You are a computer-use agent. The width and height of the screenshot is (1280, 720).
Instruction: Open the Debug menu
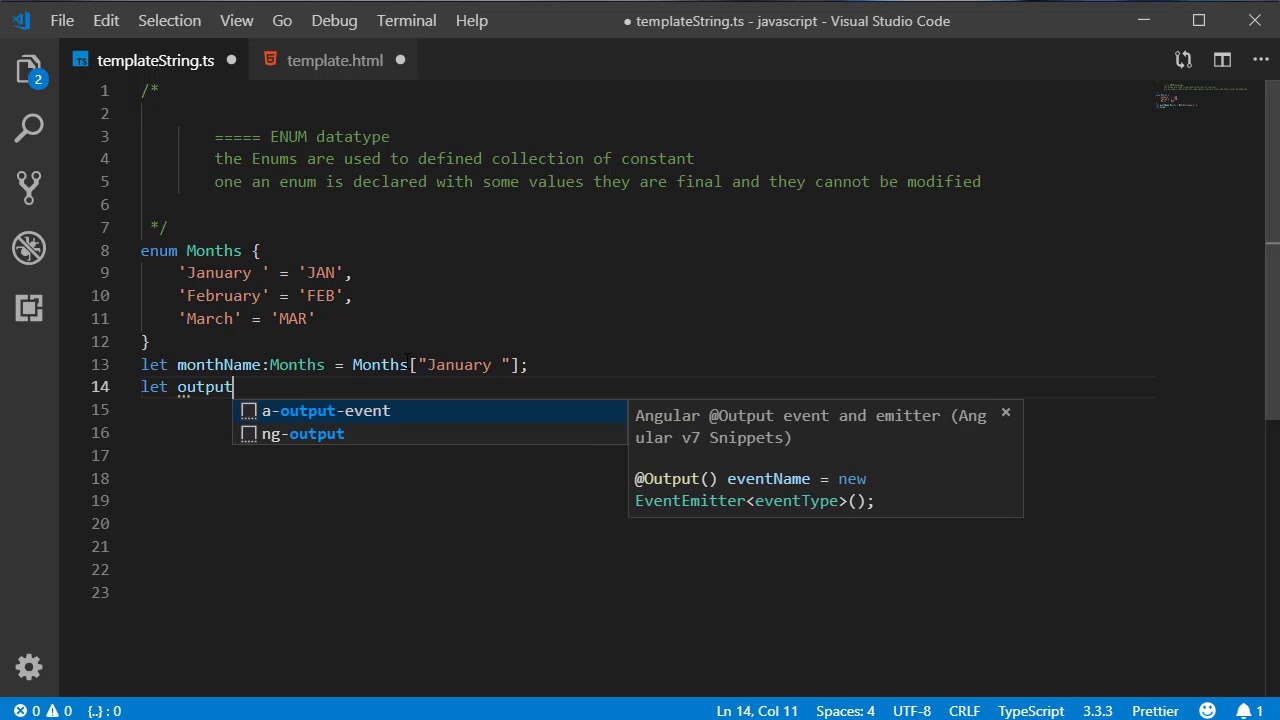click(334, 20)
